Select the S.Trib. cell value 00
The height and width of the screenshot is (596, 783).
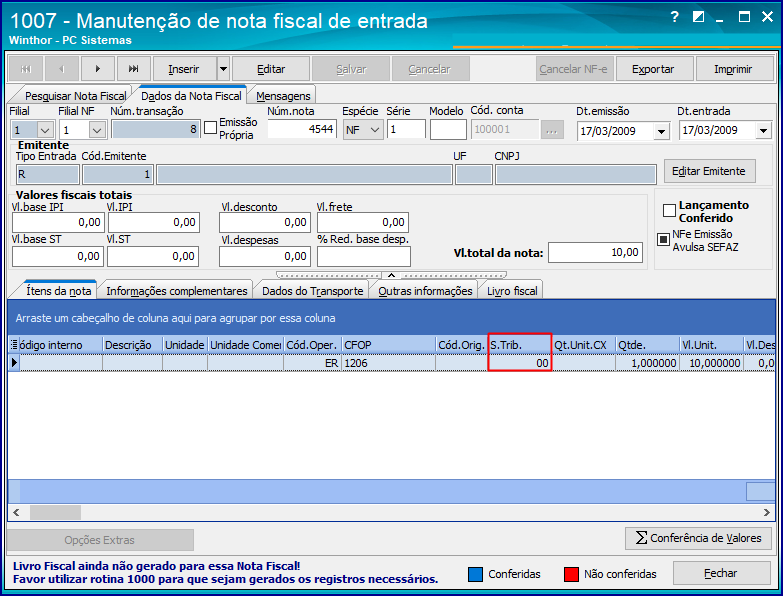pos(519,363)
